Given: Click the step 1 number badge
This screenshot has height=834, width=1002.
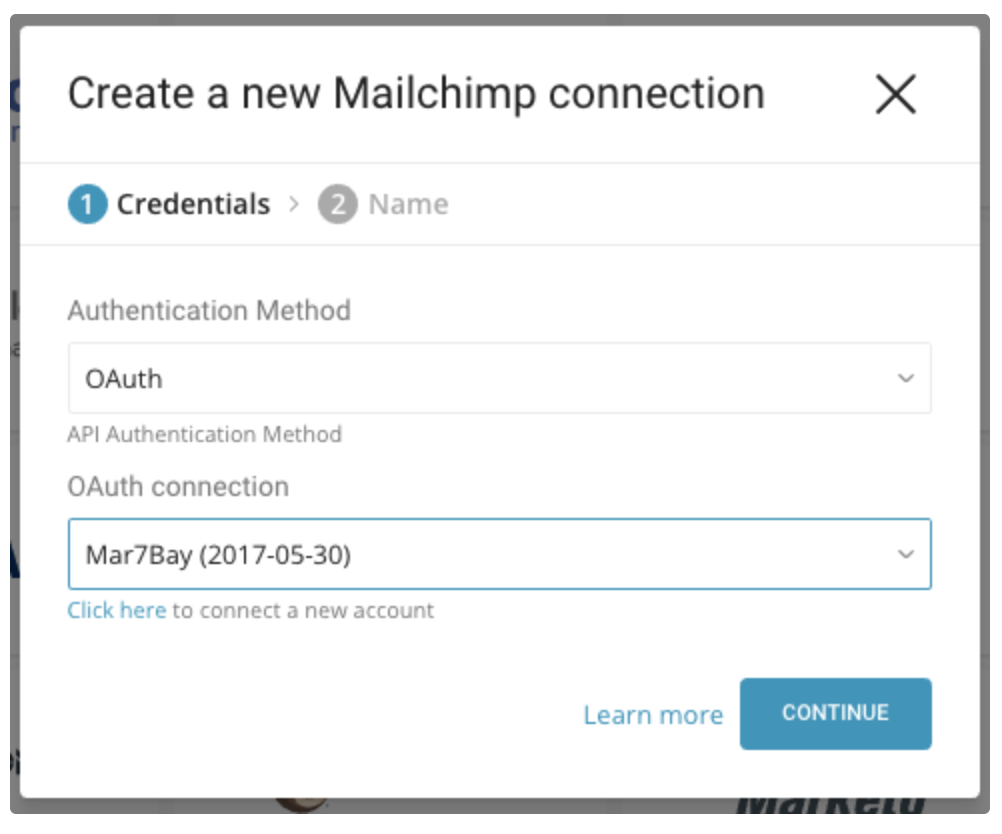Looking at the screenshot, I should tap(87, 205).
